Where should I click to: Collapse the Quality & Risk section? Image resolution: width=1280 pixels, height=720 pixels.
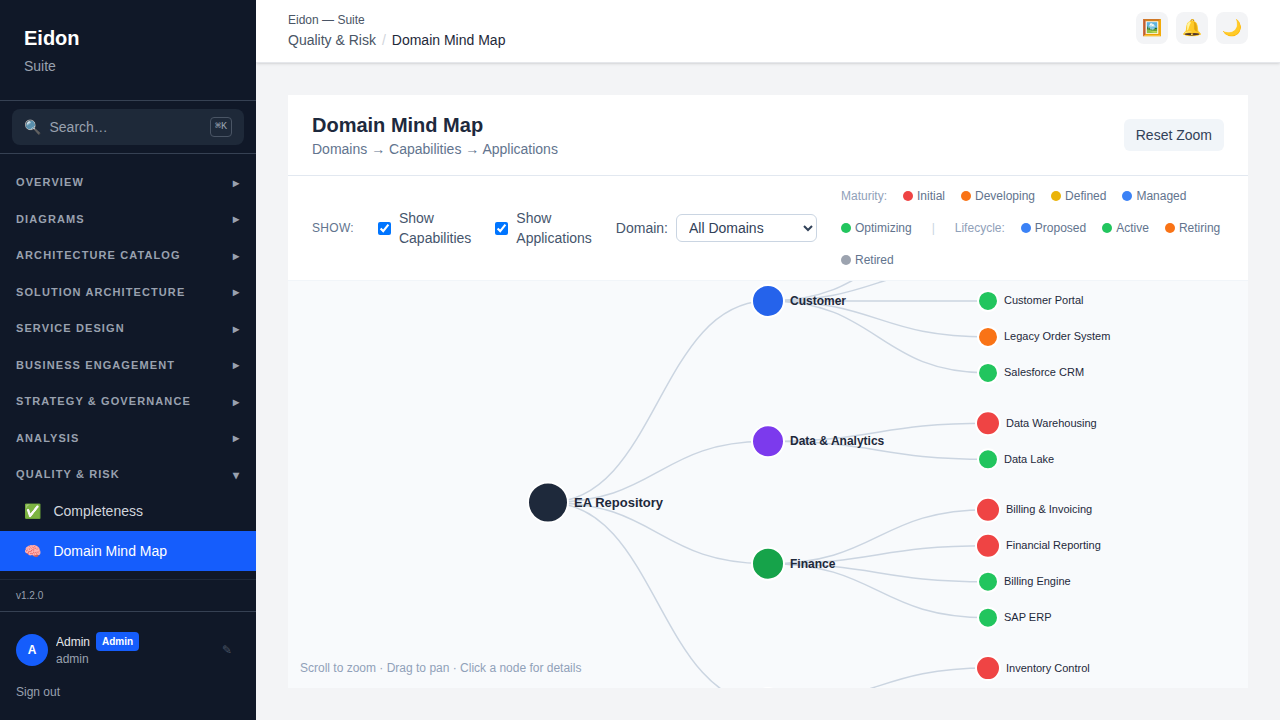coord(128,475)
